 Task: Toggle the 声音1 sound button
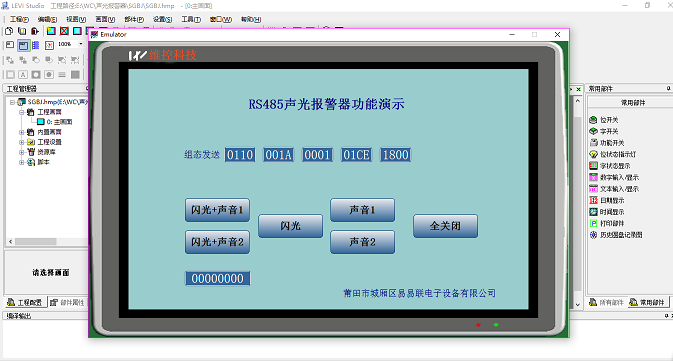point(362,210)
